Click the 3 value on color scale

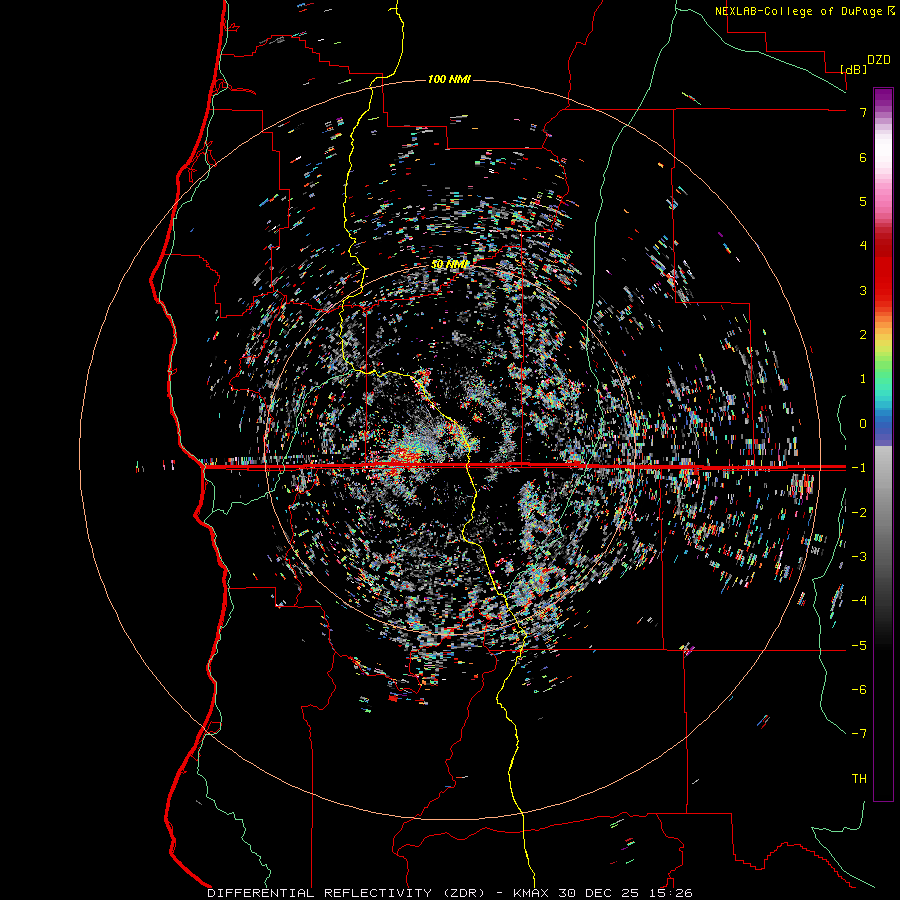(863, 290)
